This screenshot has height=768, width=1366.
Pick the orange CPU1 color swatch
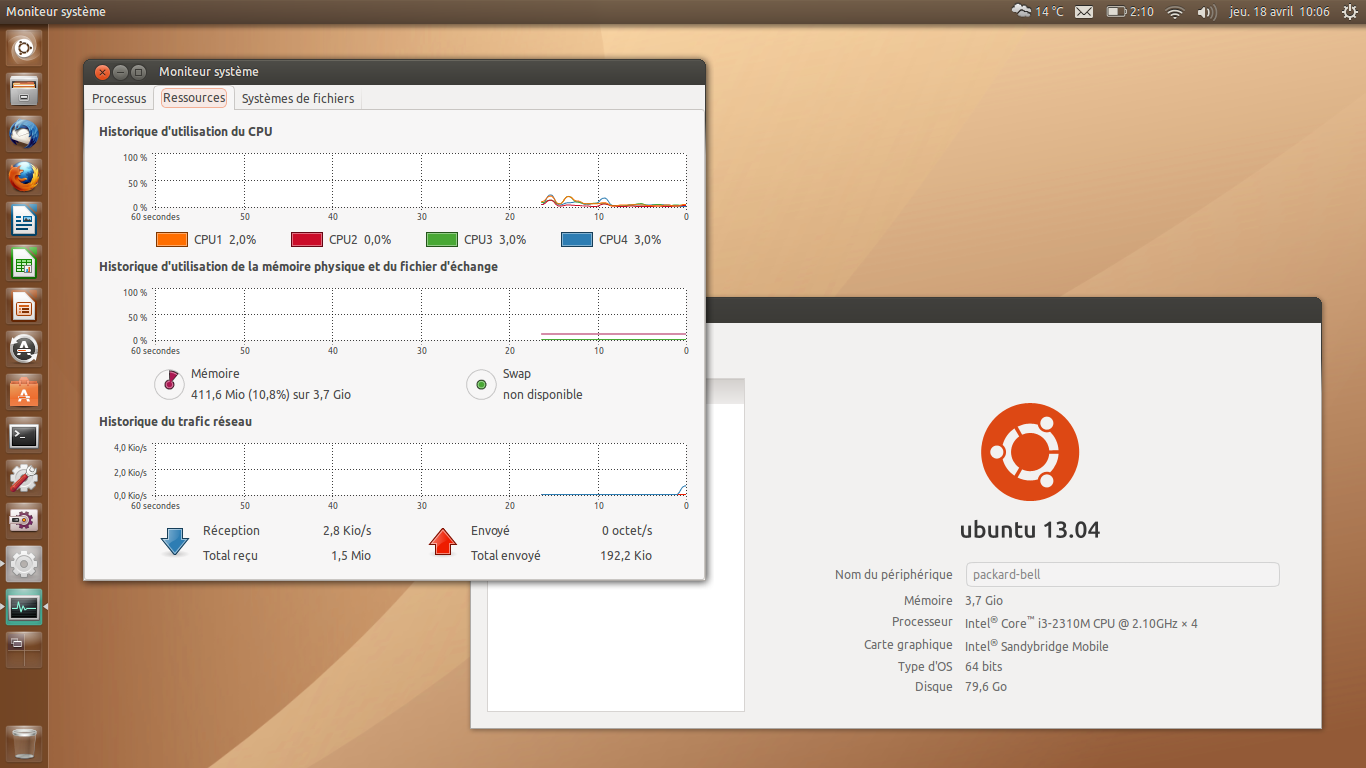pyautogui.click(x=173, y=240)
